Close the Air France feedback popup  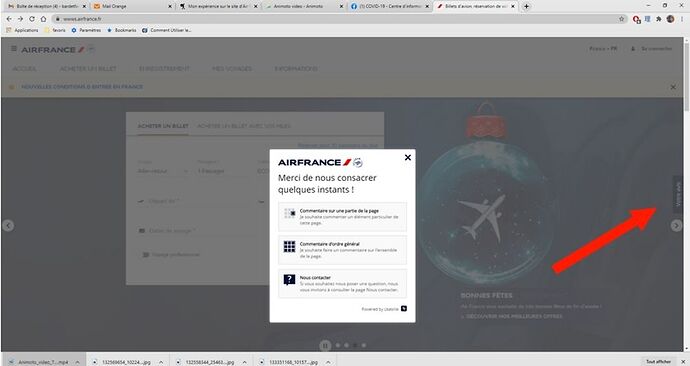click(407, 157)
